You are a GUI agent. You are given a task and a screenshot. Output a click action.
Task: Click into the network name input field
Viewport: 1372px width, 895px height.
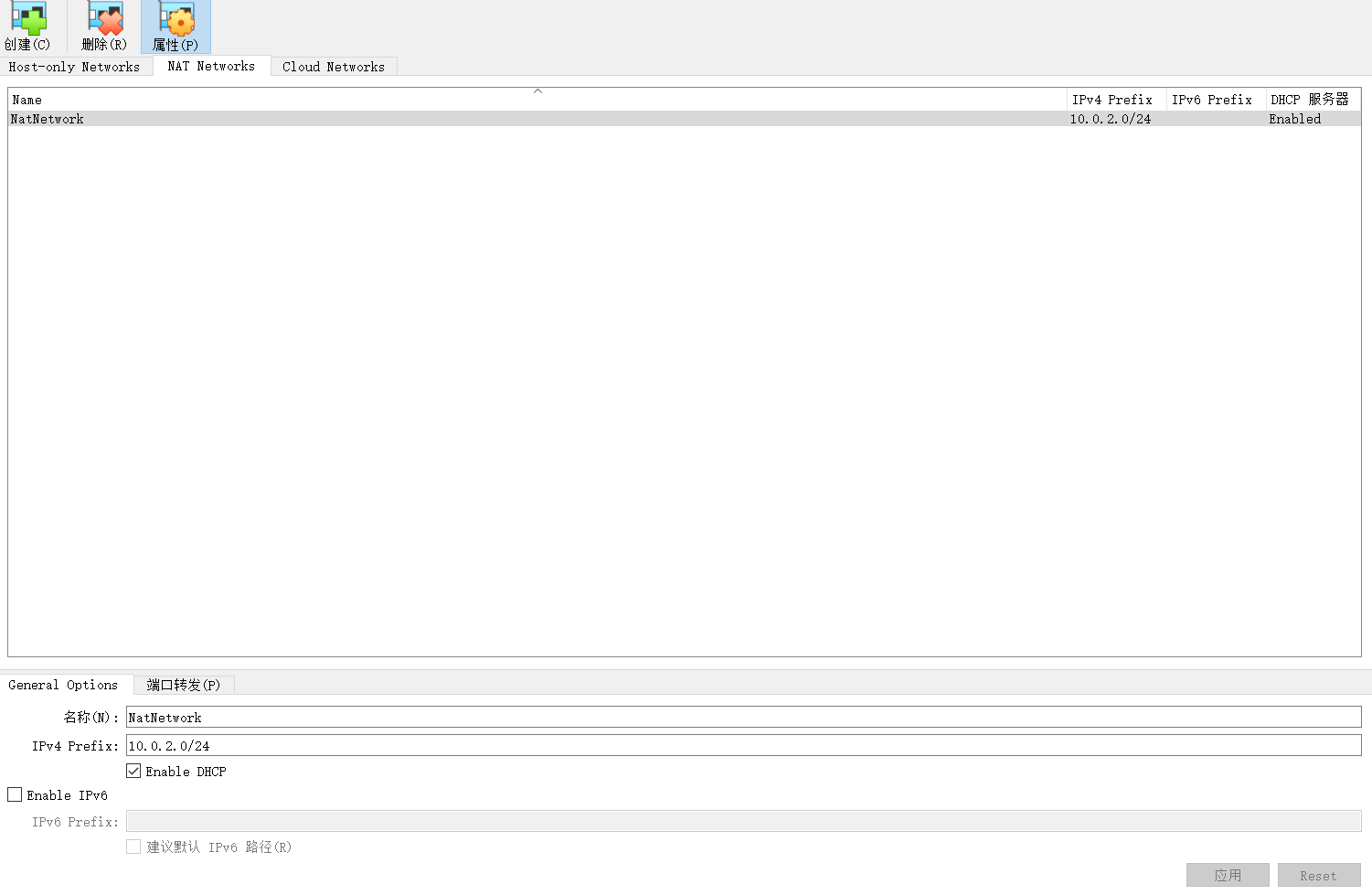742,718
